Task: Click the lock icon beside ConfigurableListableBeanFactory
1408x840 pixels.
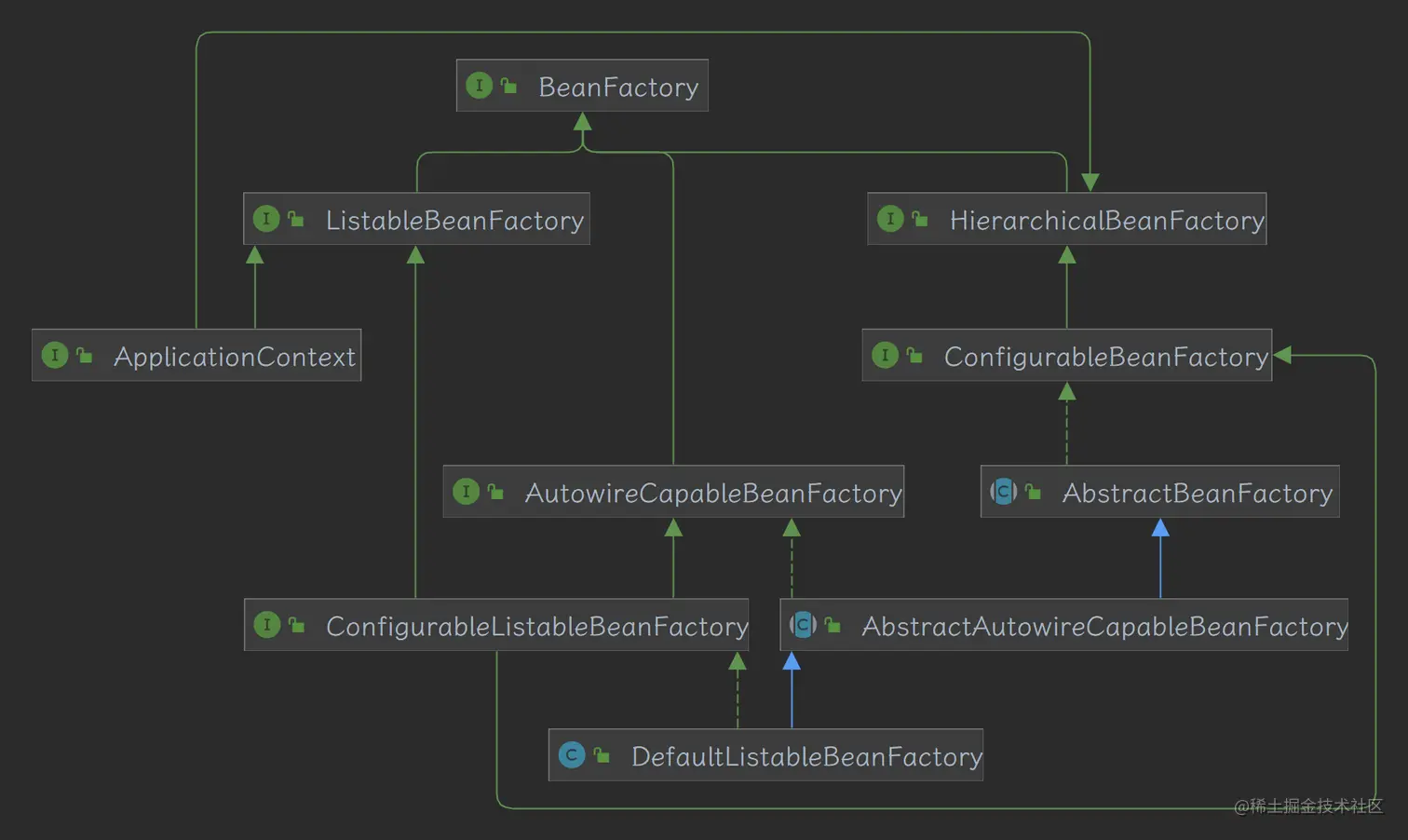Action: (x=296, y=624)
